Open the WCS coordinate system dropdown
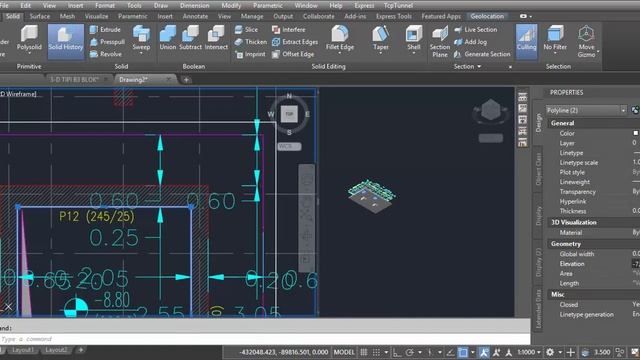Screen dimensions: 640x360 point(289,146)
